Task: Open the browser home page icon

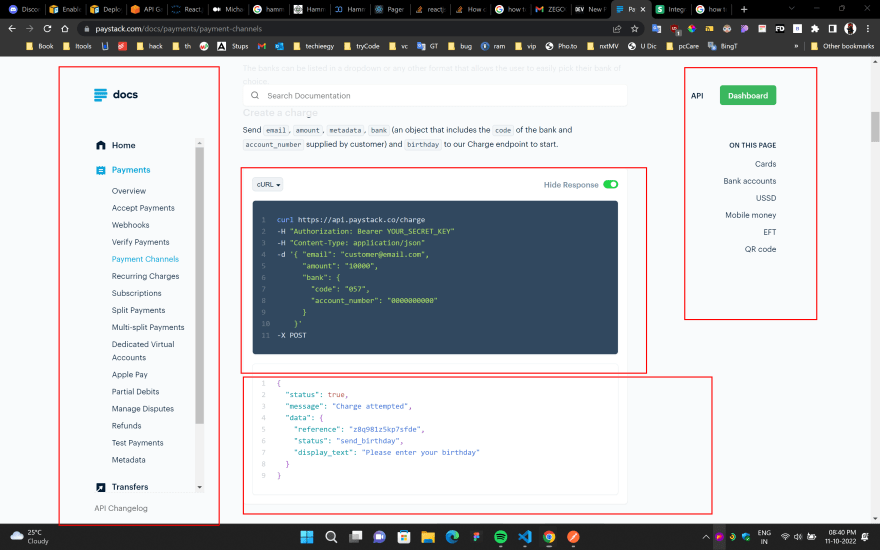Action: click(x=65, y=29)
